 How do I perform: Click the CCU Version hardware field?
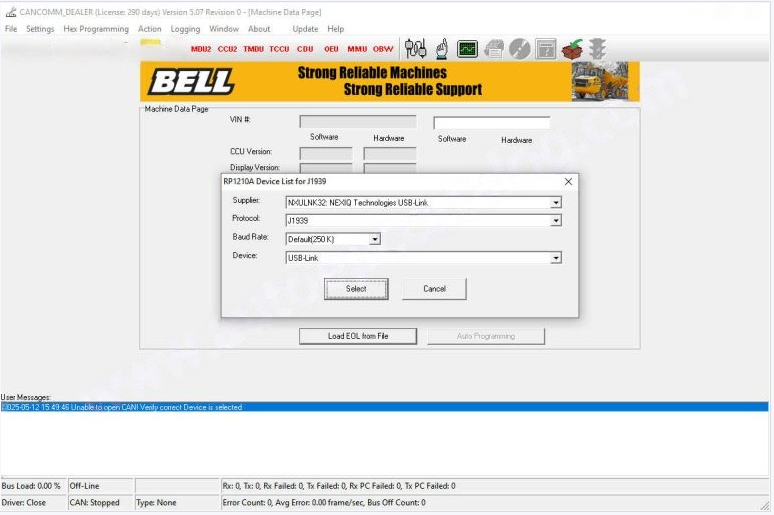point(390,154)
